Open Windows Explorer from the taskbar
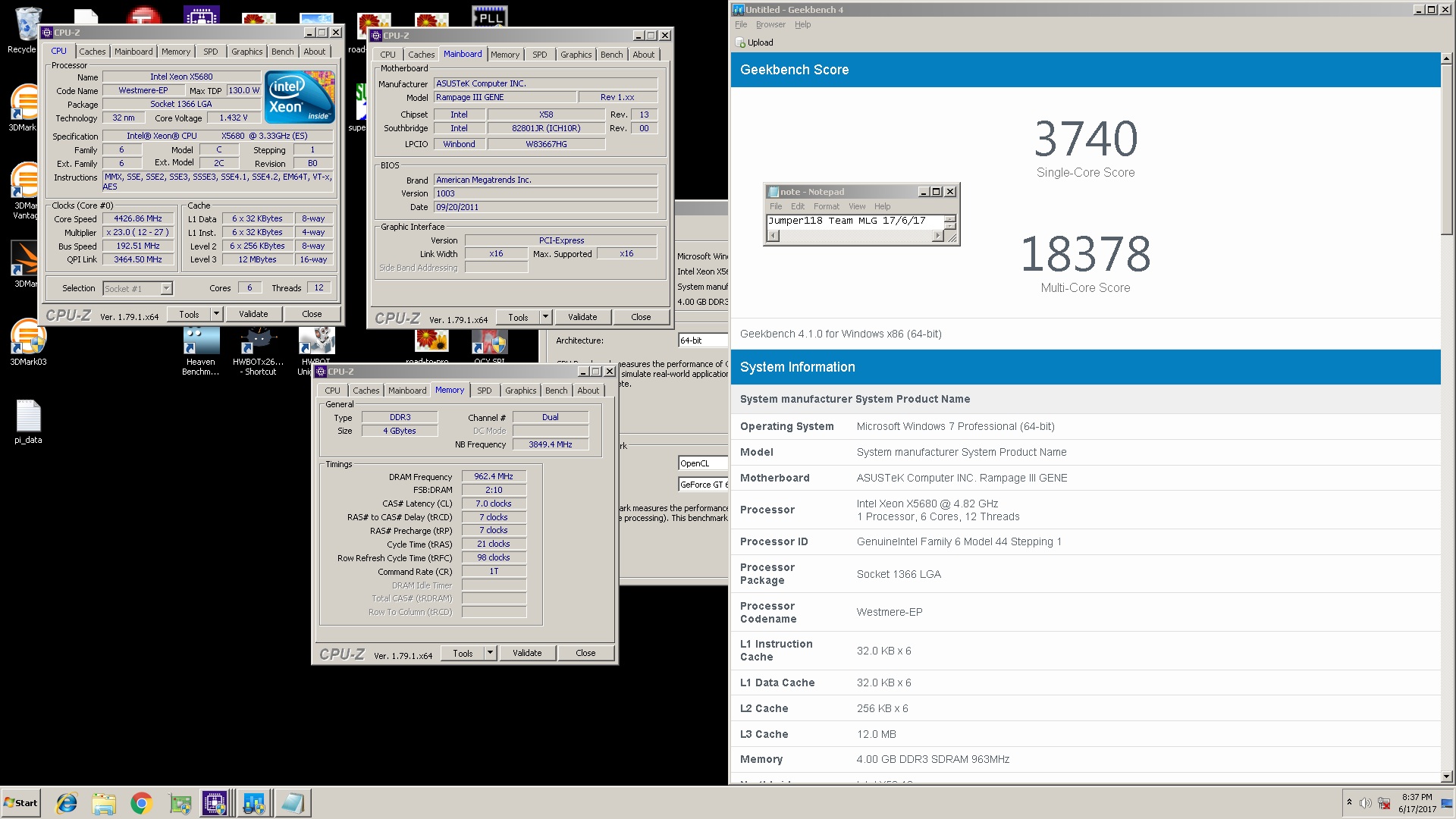This screenshot has height=819, width=1456. coord(104,803)
